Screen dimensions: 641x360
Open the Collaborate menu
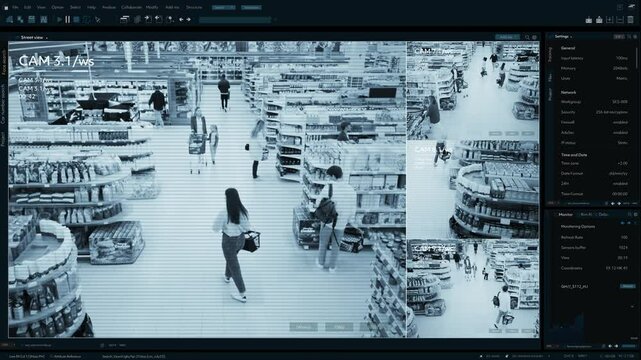click(x=131, y=7)
